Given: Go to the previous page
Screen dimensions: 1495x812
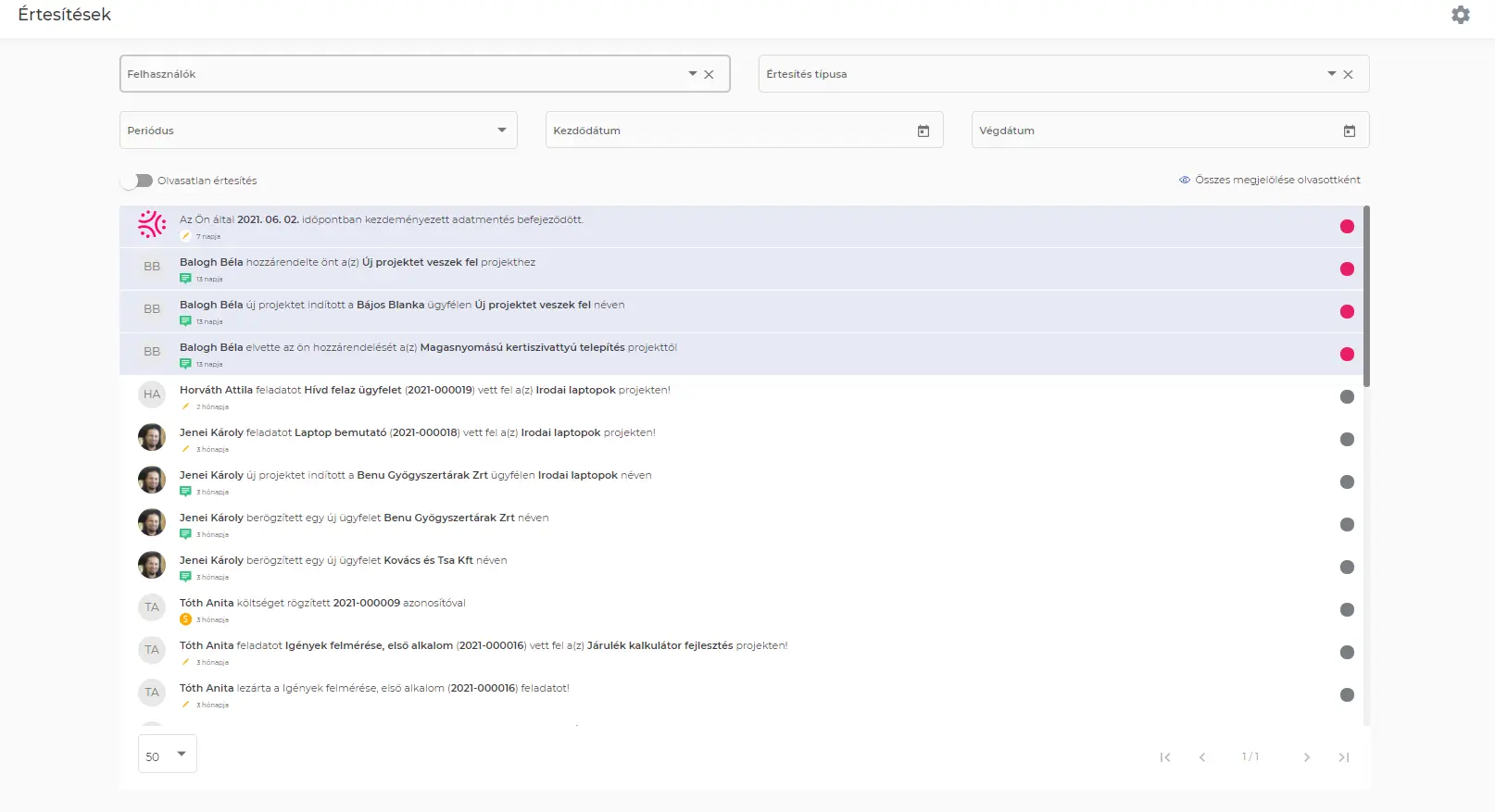Looking at the screenshot, I should click(1202, 757).
